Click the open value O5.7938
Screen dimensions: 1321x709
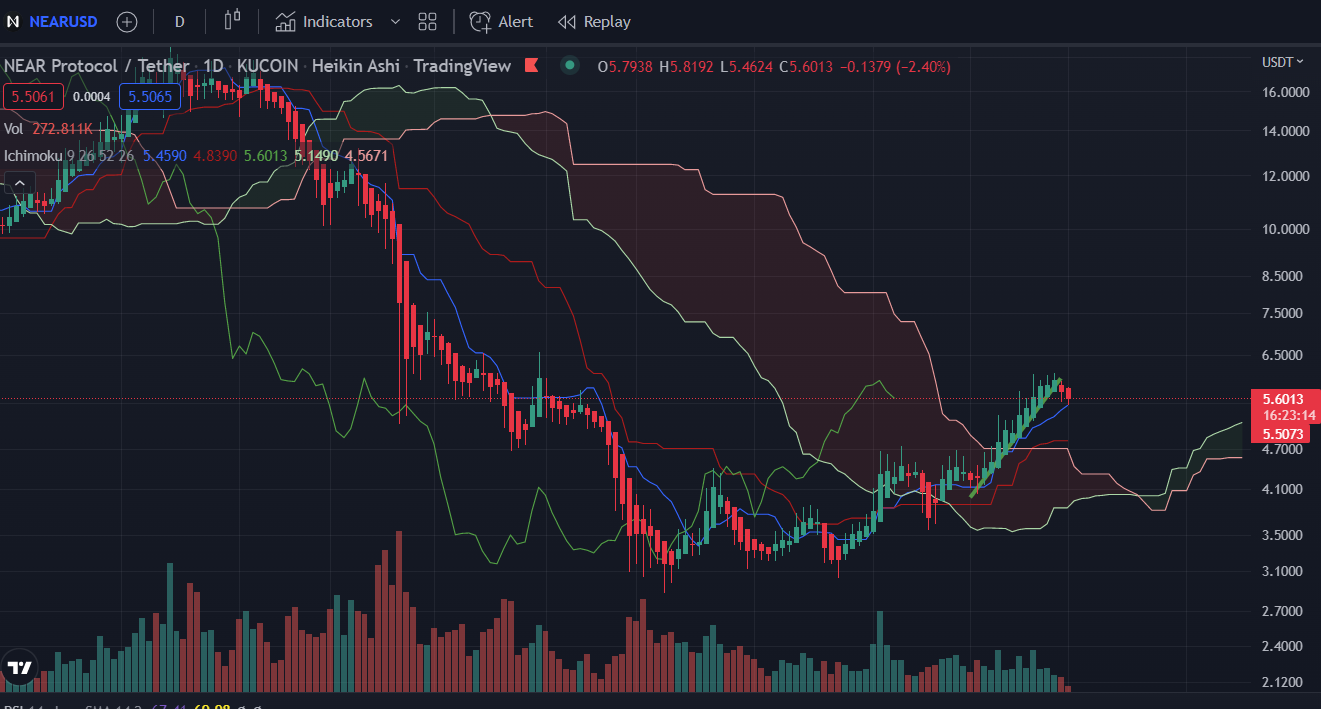point(625,66)
